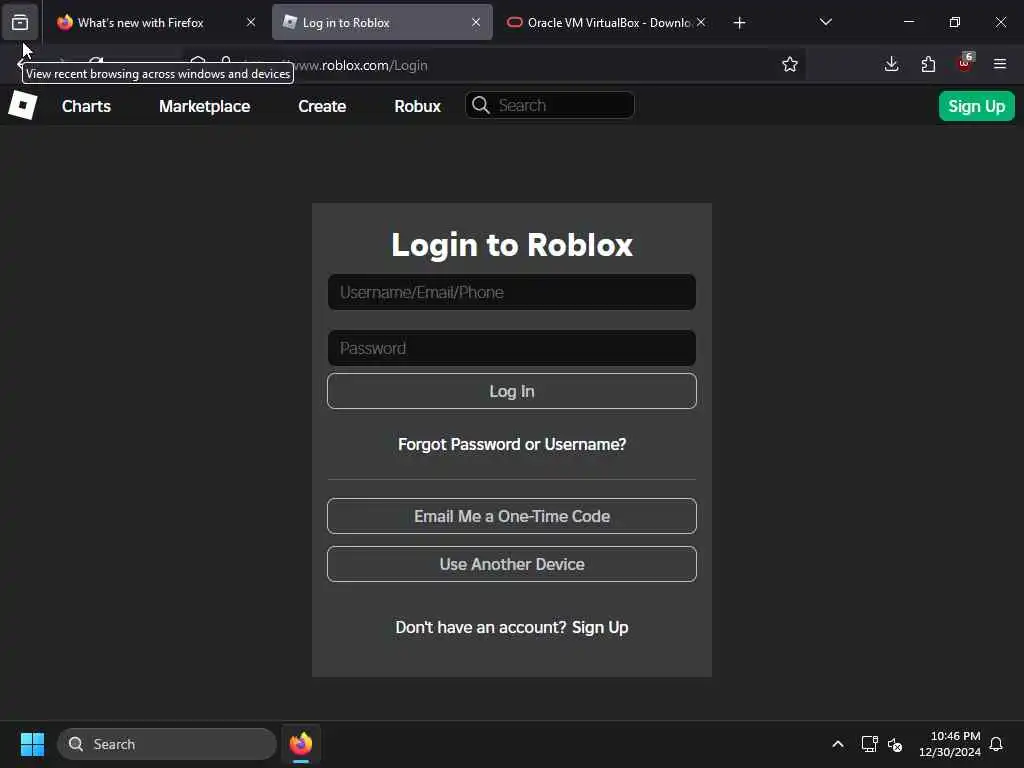Click the Username/Email/Phone field

click(x=512, y=292)
